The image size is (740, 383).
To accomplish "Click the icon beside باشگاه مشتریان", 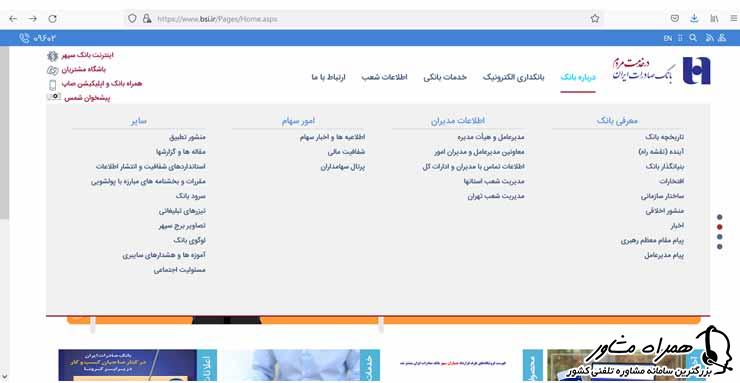I will [52, 70].
